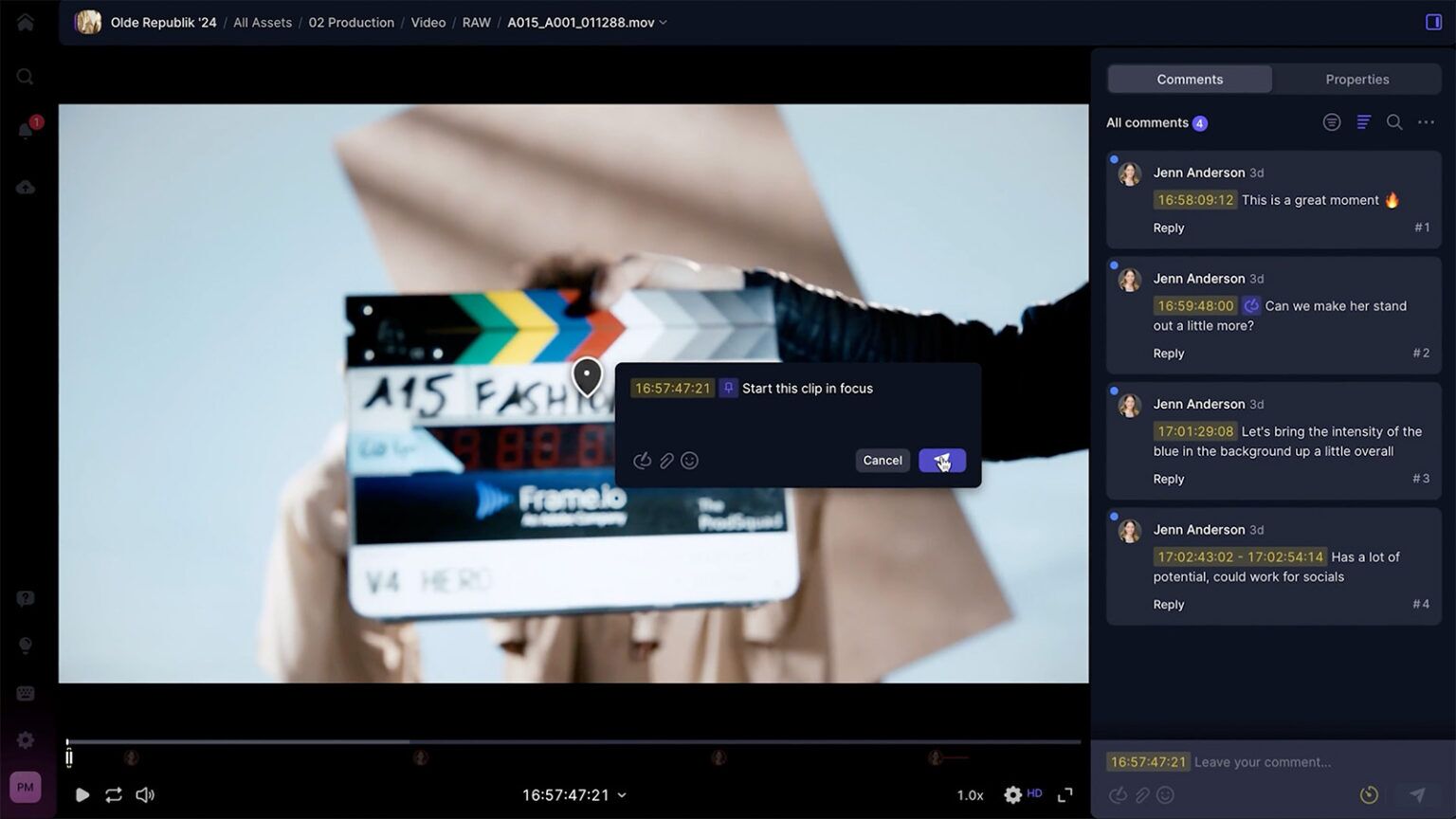Open the more options menu in Comments panel
The image size is (1456, 819).
click(1426, 121)
